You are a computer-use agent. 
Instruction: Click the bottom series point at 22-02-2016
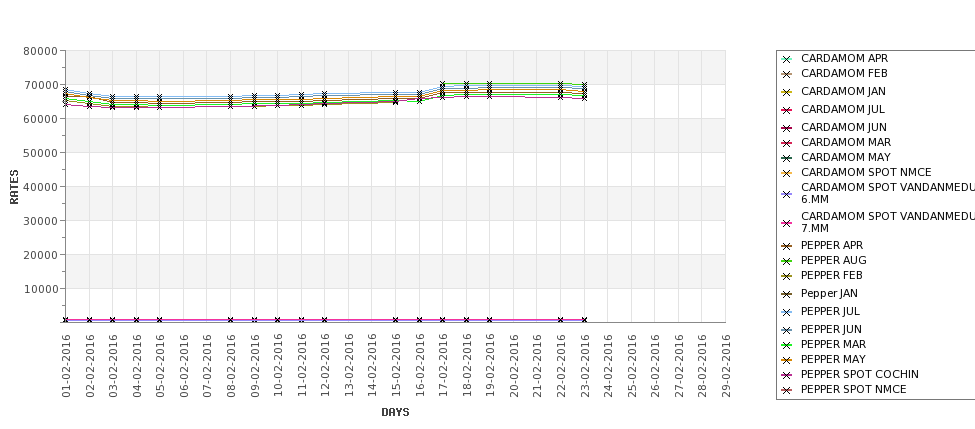point(561,320)
